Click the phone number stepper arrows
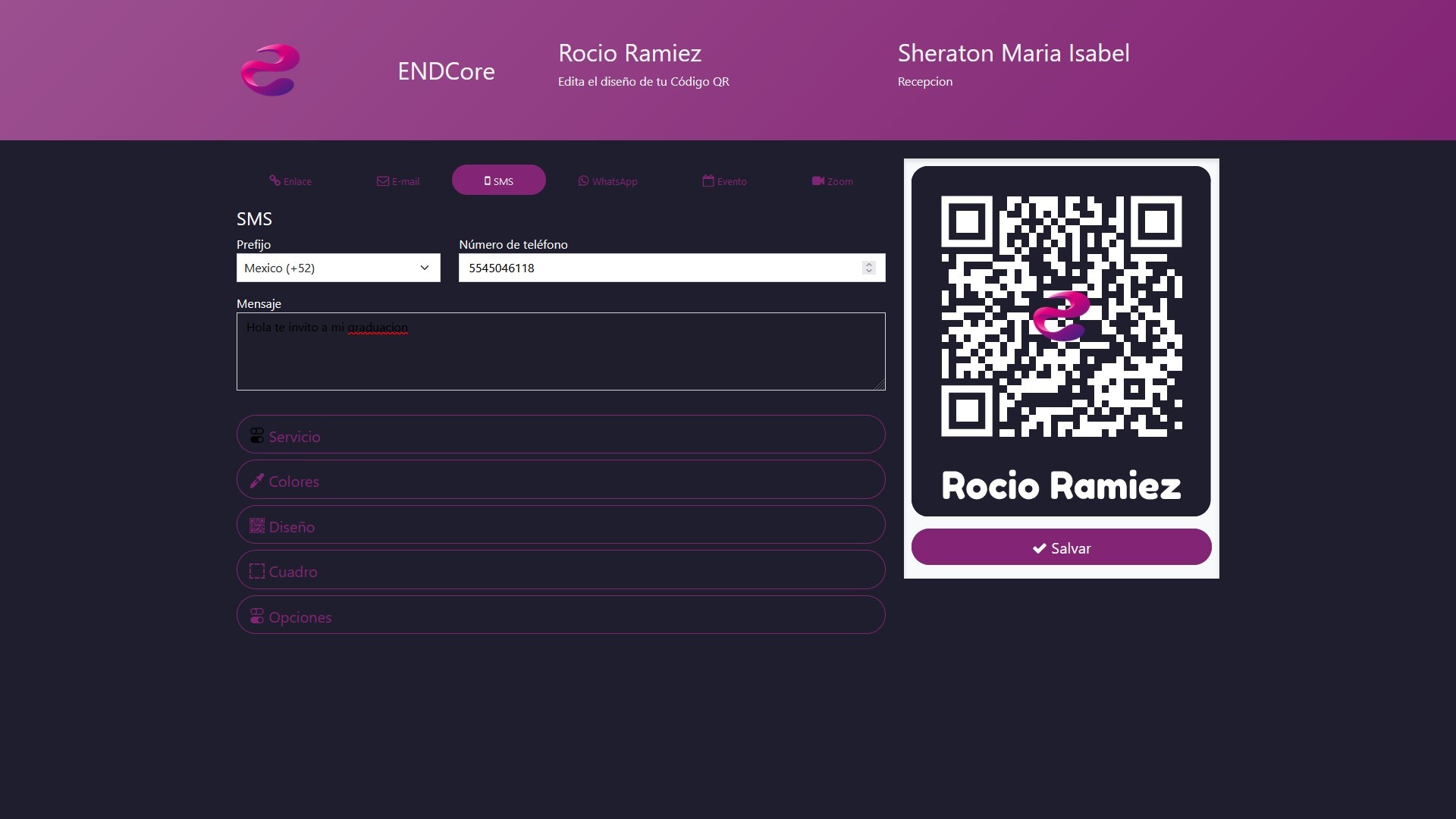Screen dimensions: 1456x819 pyautogui.click(x=869, y=268)
